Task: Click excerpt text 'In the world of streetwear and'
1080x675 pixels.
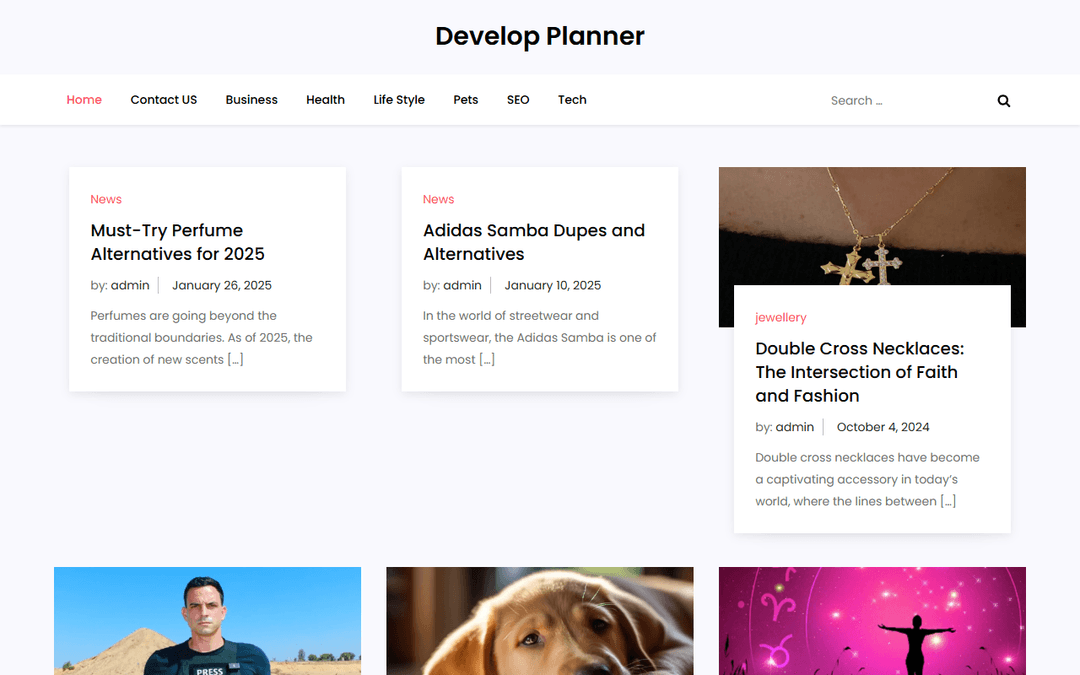Action: pyautogui.click(x=511, y=315)
